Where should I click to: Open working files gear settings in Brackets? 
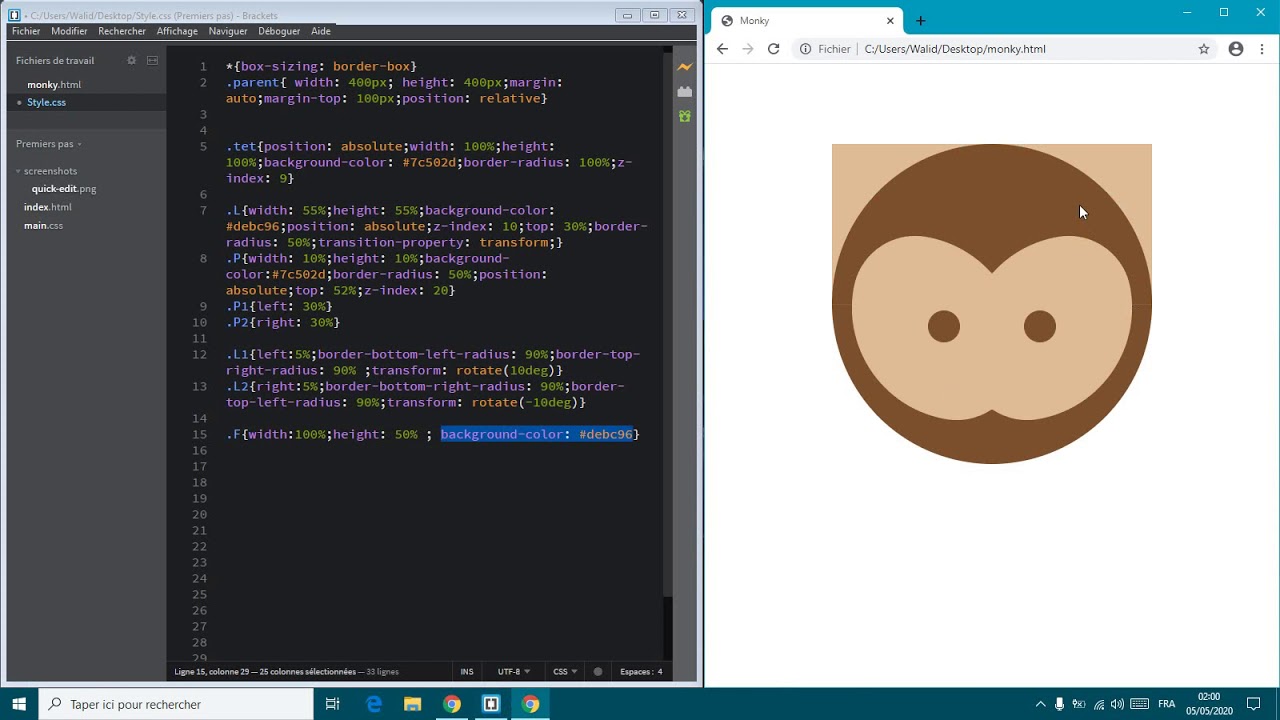(x=131, y=60)
